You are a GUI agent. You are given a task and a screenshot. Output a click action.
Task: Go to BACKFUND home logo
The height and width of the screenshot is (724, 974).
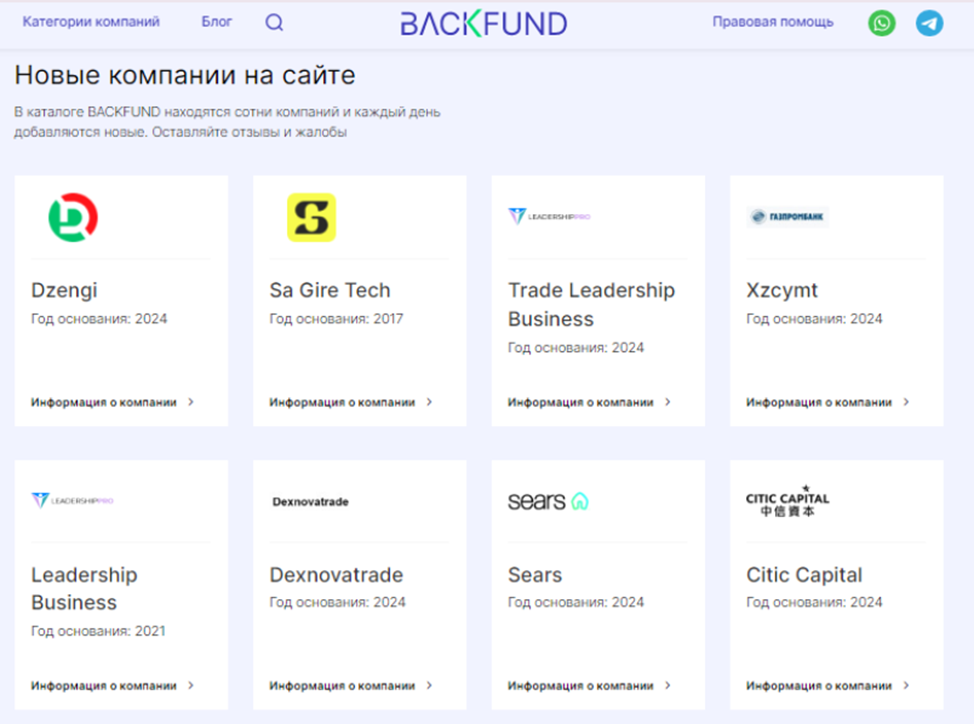point(483,24)
